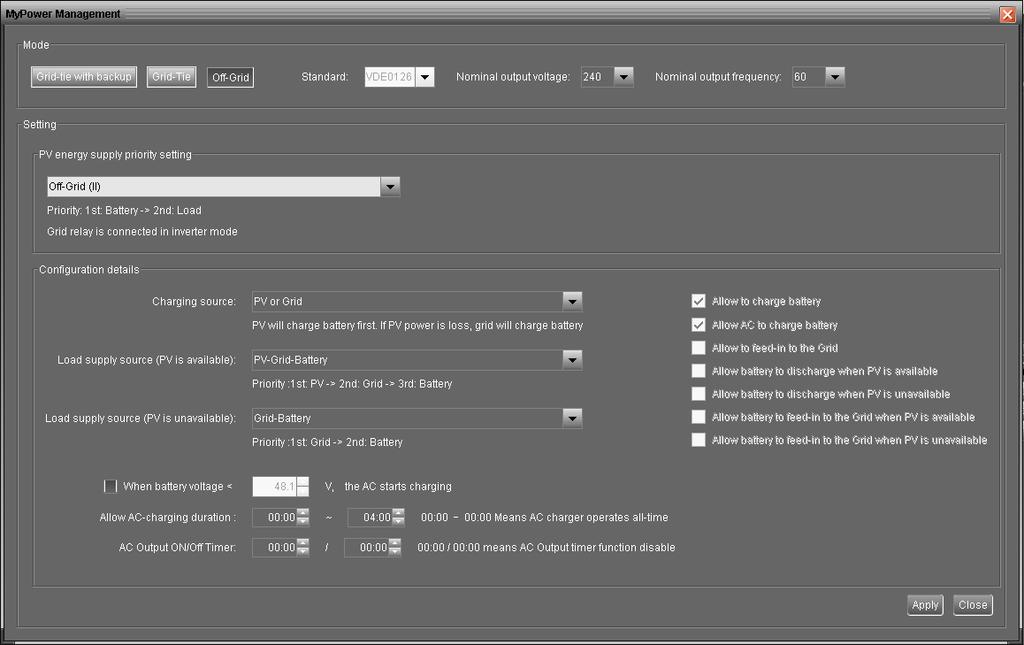Viewport: 1024px width, 645px height.
Task: Increase the AC-charging end time 04:00 stepper
Action: (x=398, y=513)
